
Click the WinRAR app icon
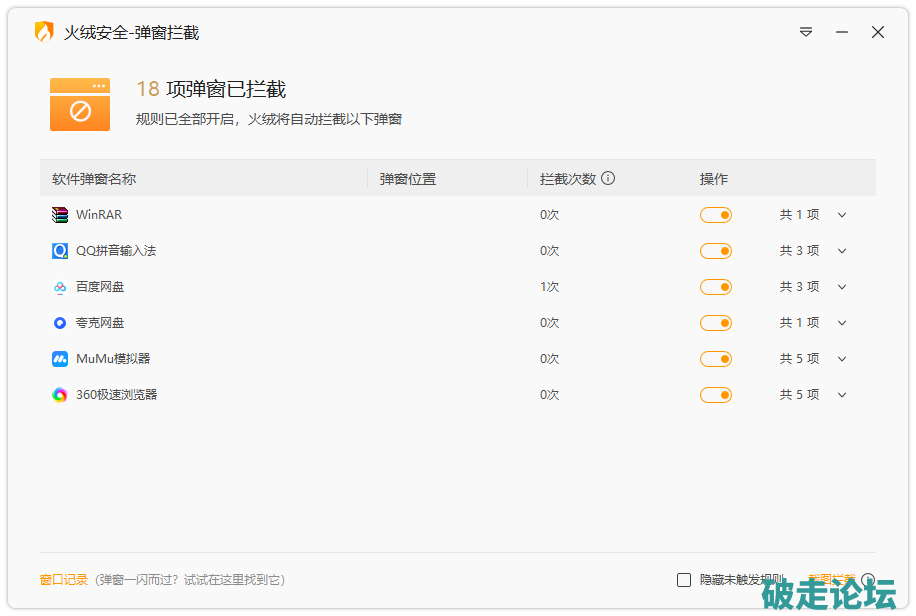(x=60, y=215)
